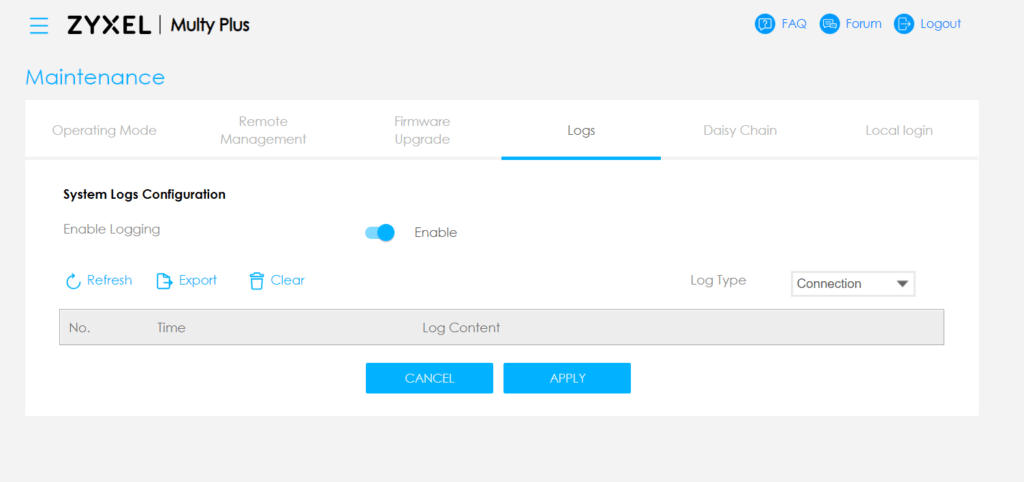1024x482 pixels.
Task: Click the Forum chat icon
Action: (x=829, y=24)
